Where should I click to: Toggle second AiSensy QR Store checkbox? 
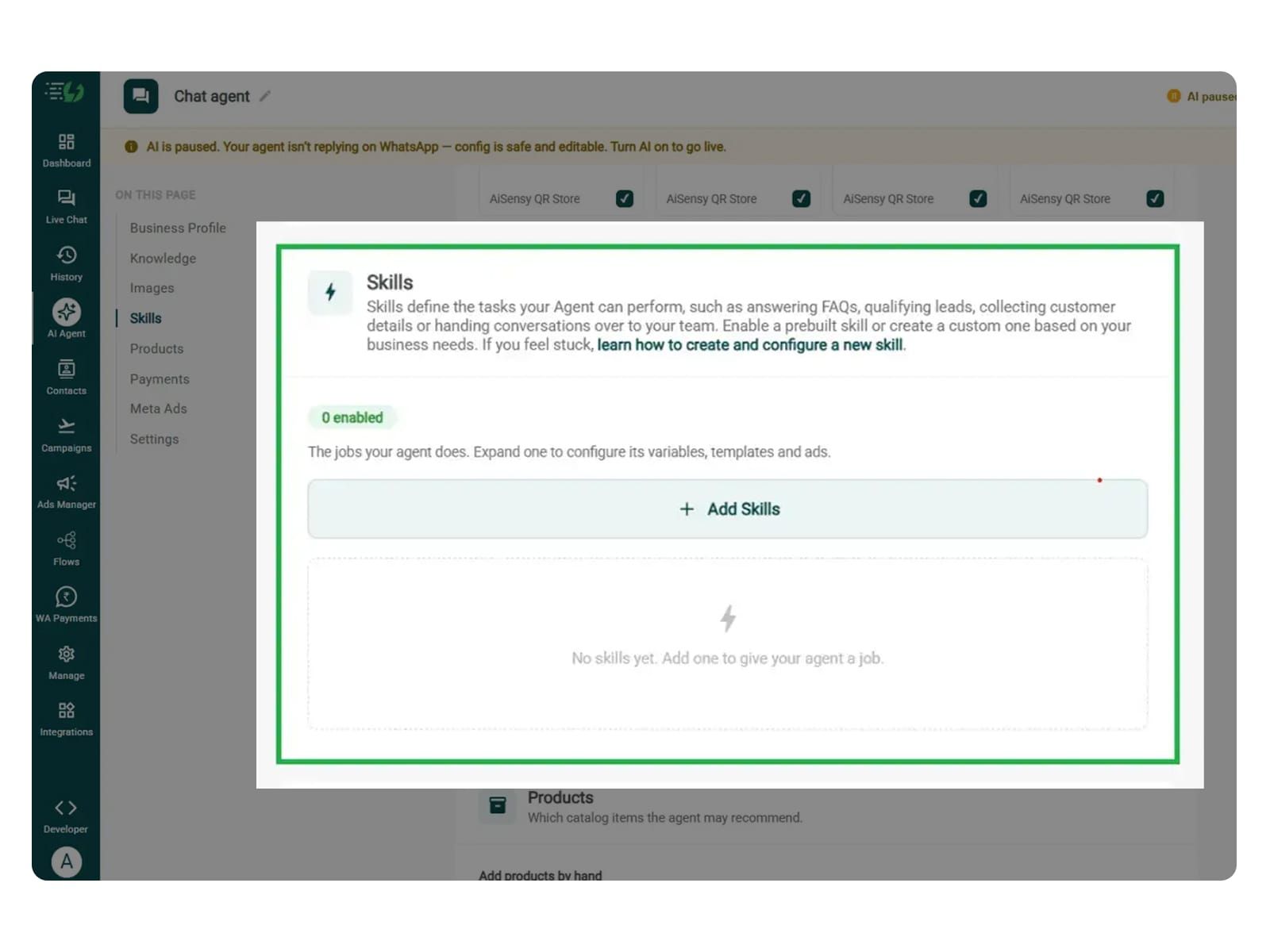[802, 198]
